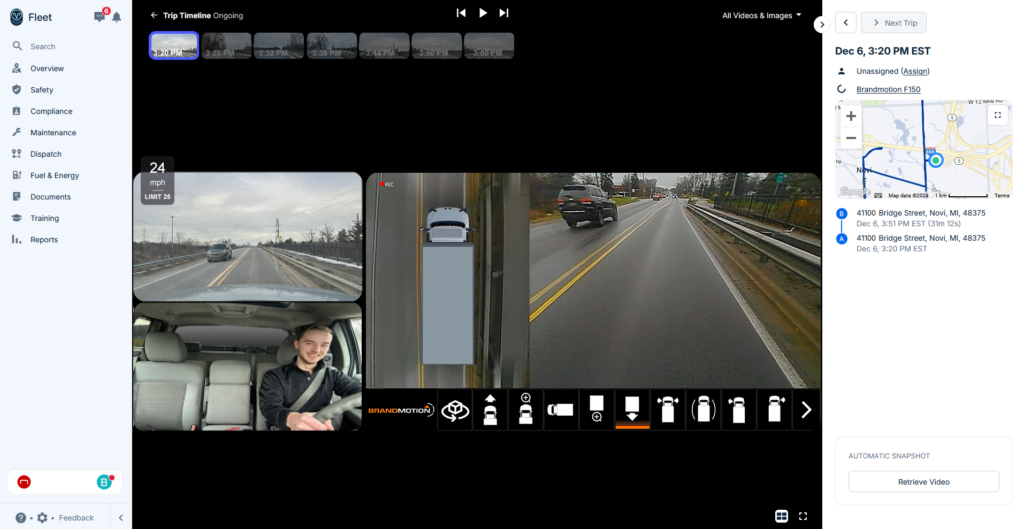Click trip start point A address
This screenshot has height=529, width=1024.
(921, 238)
